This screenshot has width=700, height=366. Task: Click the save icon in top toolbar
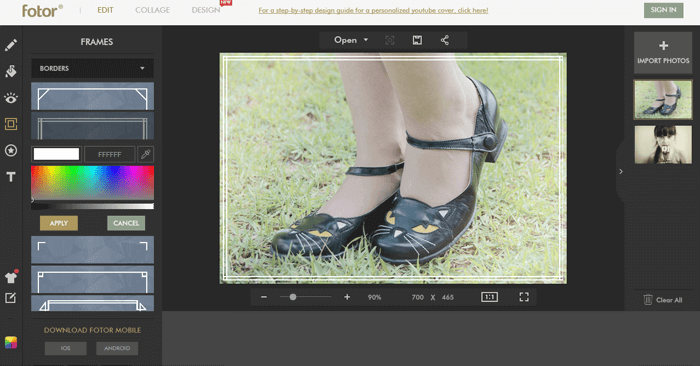(x=417, y=40)
